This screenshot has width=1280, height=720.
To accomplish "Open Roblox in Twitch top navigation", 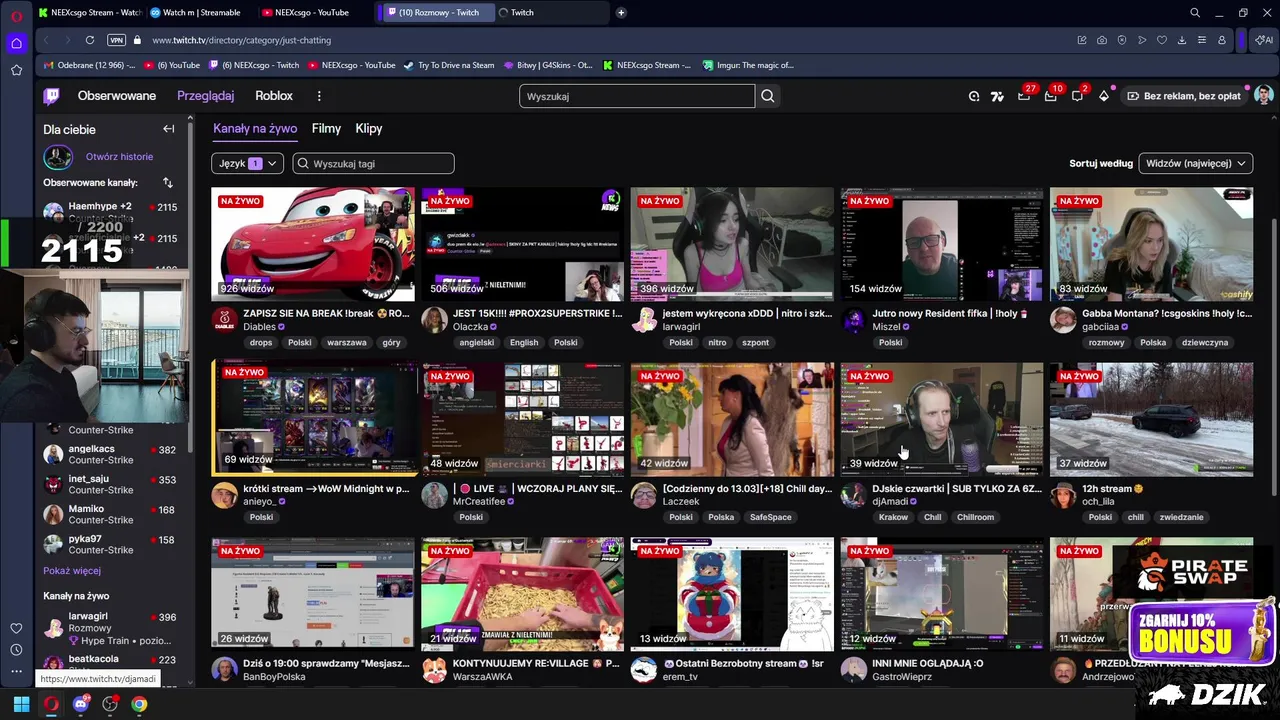I will (x=274, y=96).
